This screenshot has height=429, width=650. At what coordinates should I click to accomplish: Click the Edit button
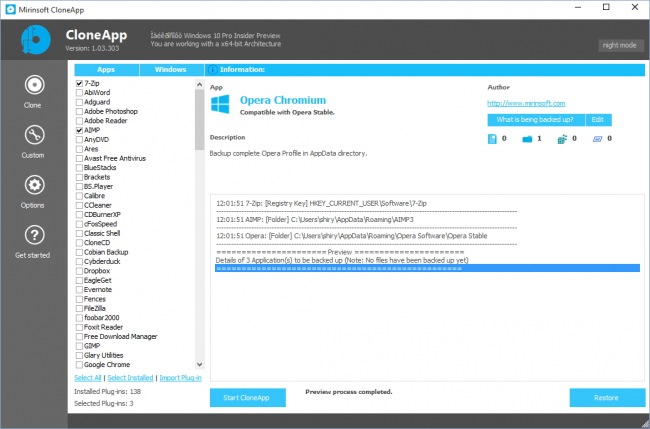(598, 120)
